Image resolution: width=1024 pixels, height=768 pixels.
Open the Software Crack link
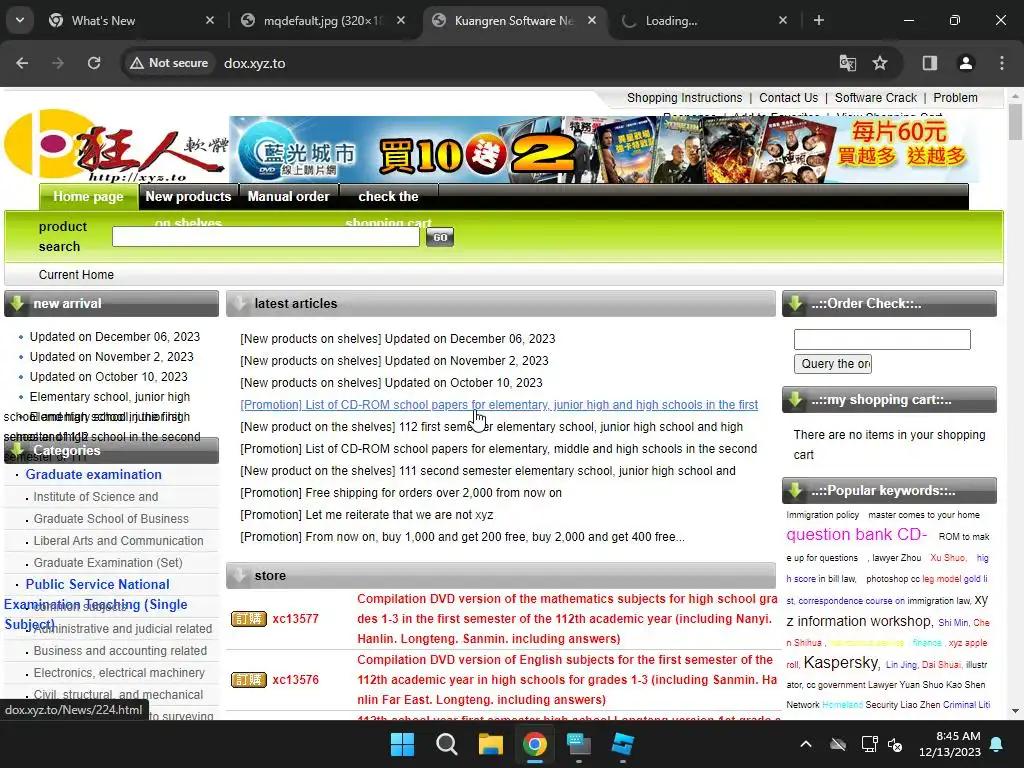point(876,98)
